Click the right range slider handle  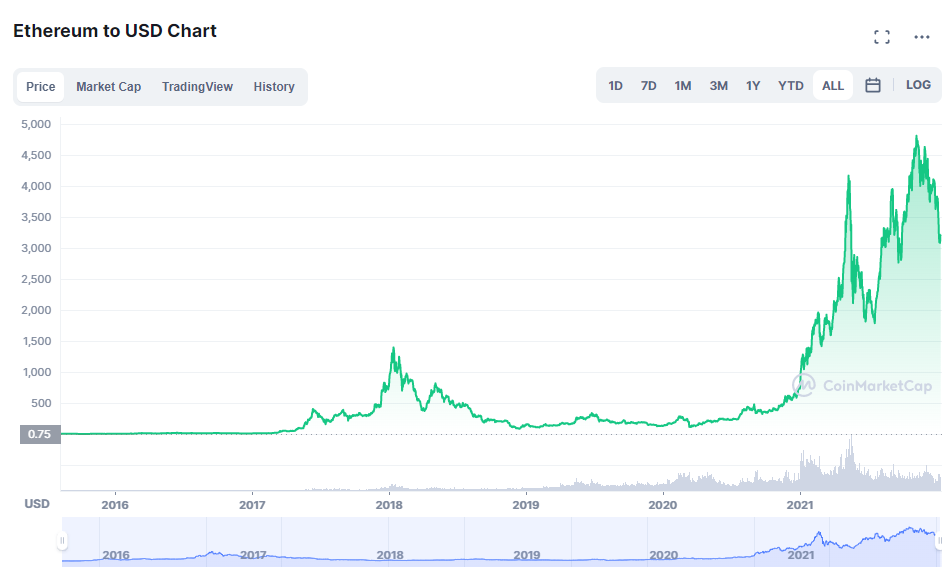click(940, 541)
